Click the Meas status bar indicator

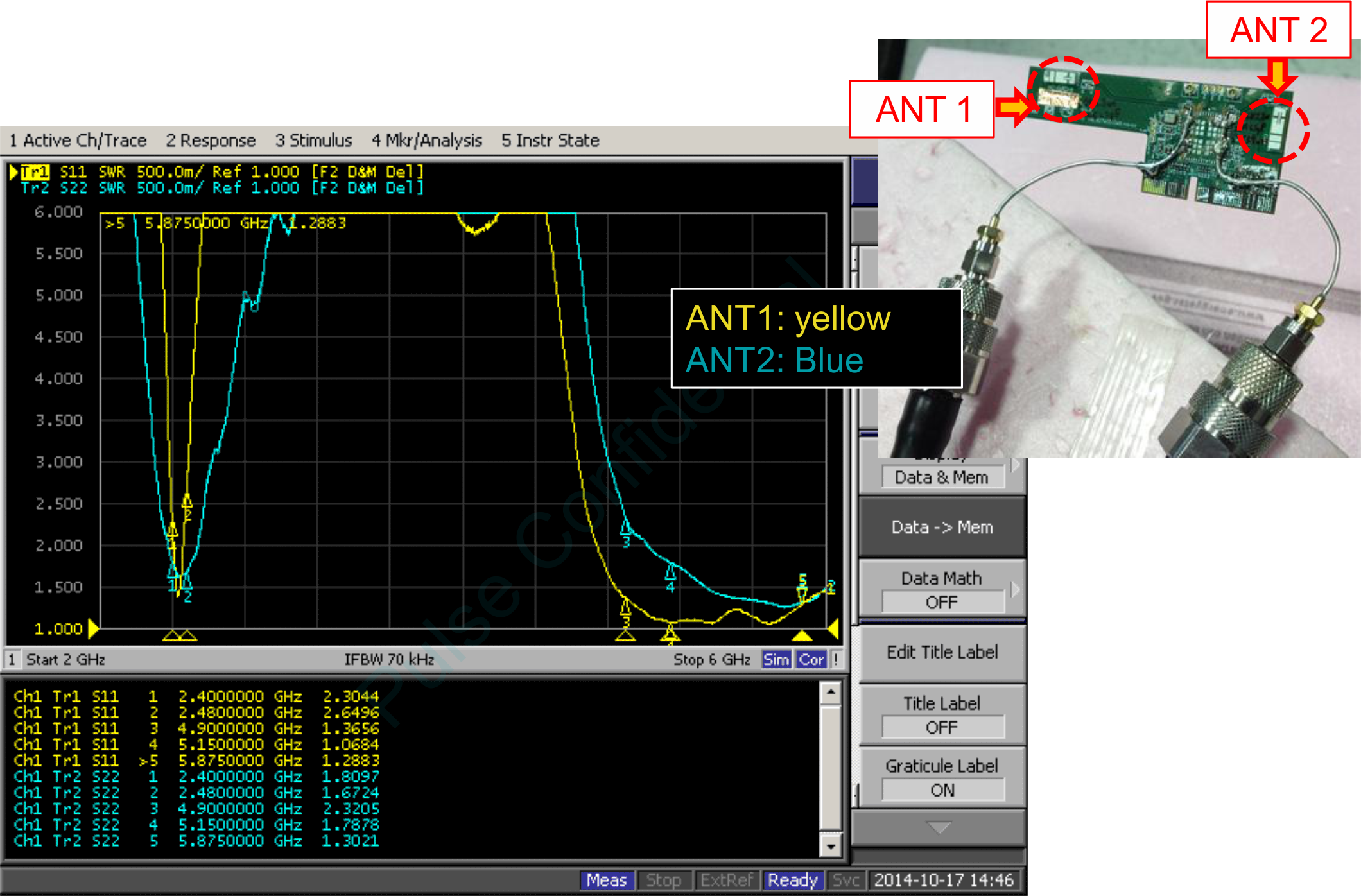pos(606,880)
